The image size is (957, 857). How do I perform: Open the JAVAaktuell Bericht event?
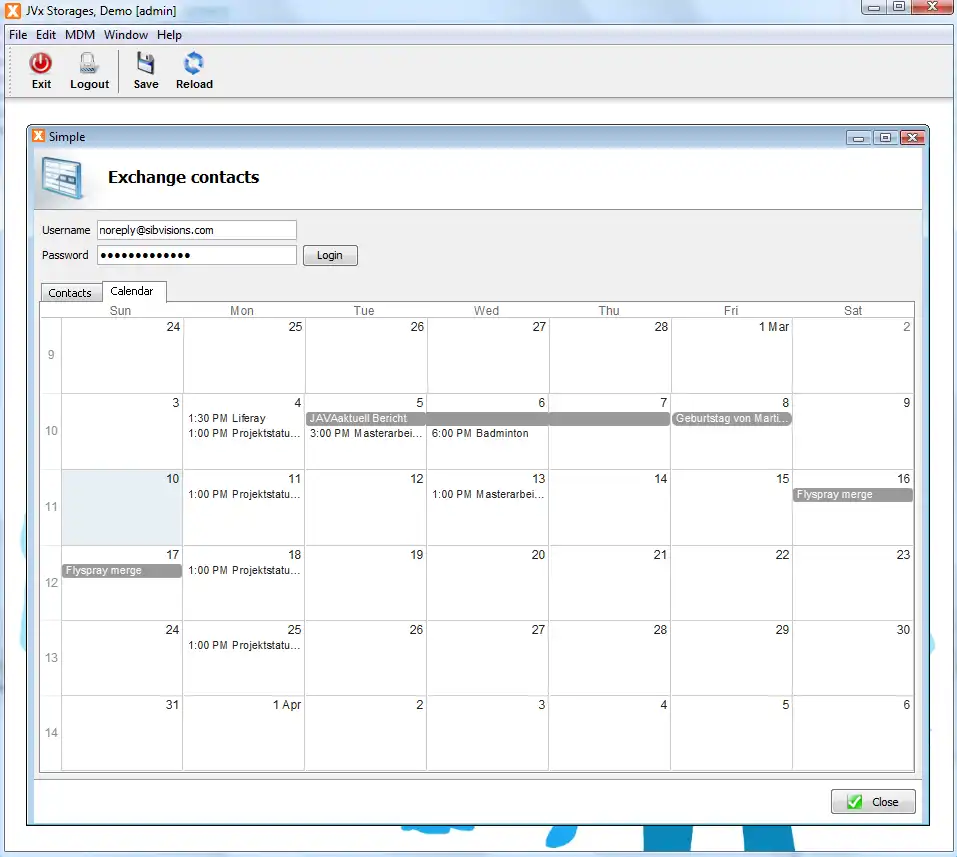coord(488,419)
